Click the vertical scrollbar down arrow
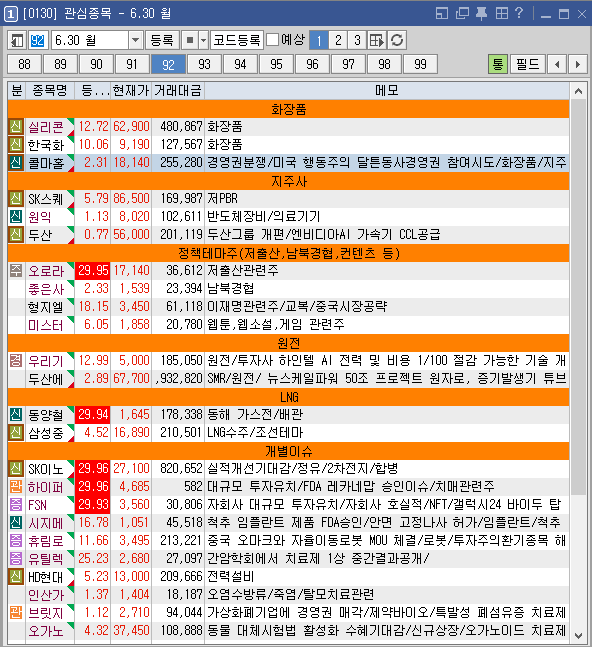 pos(578,636)
